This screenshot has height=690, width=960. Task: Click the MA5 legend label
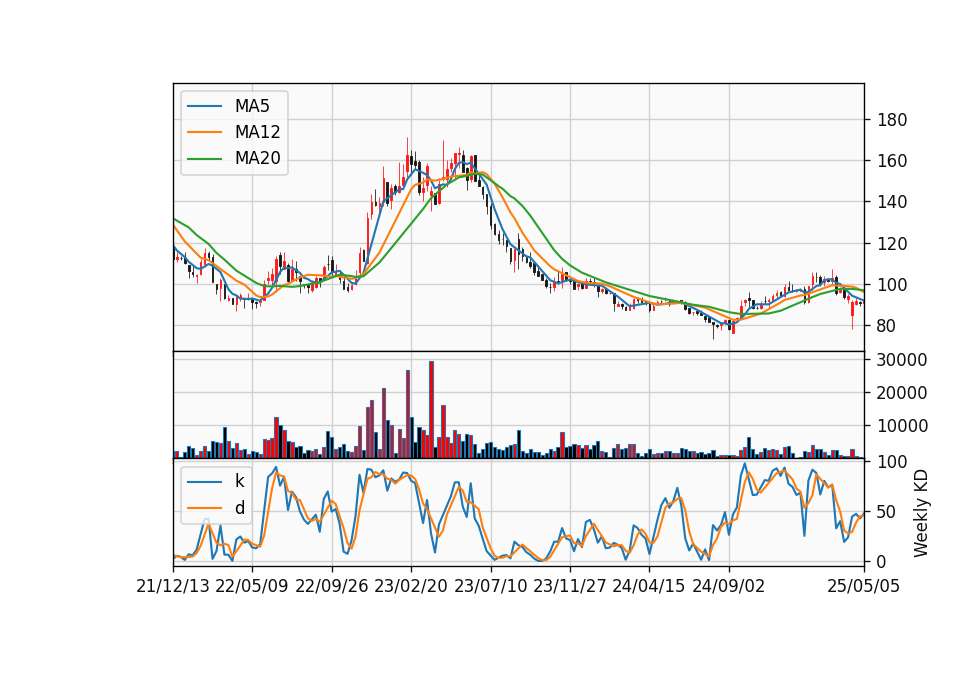pos(252,106)
